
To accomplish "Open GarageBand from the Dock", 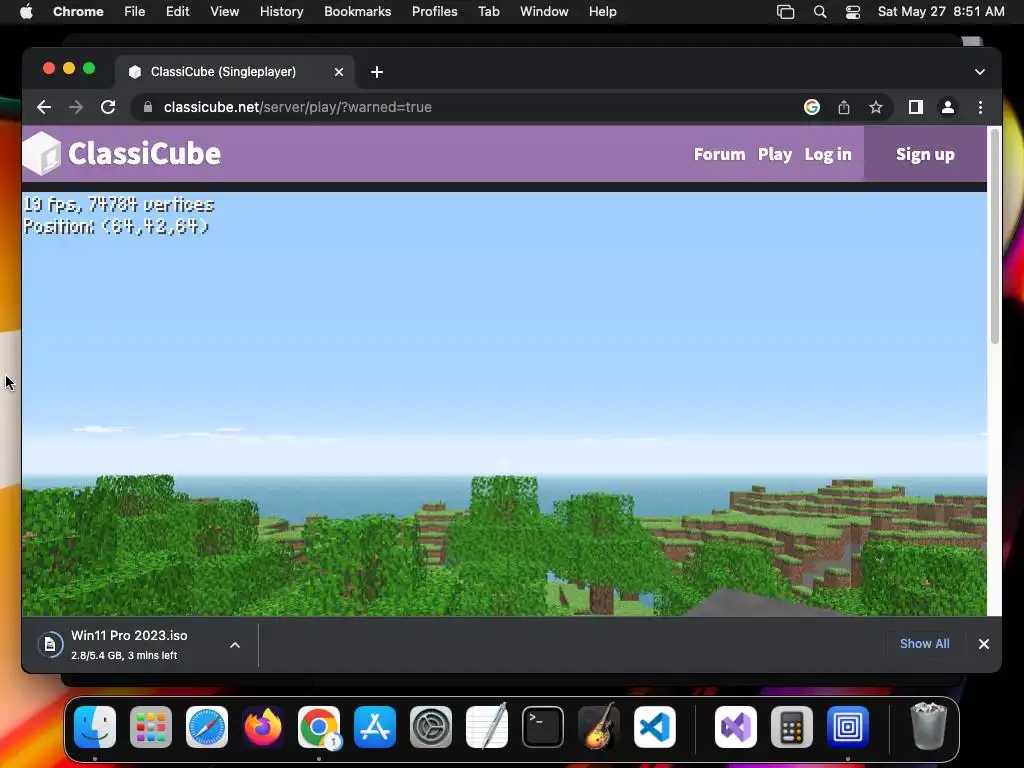I will point(599,726).
